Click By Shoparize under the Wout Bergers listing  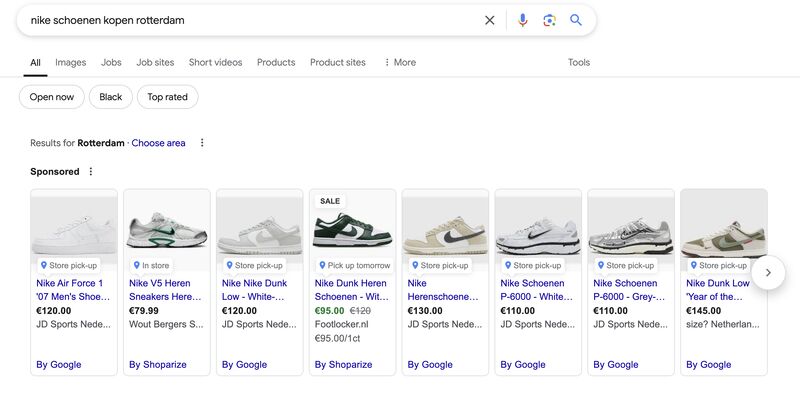158,365
